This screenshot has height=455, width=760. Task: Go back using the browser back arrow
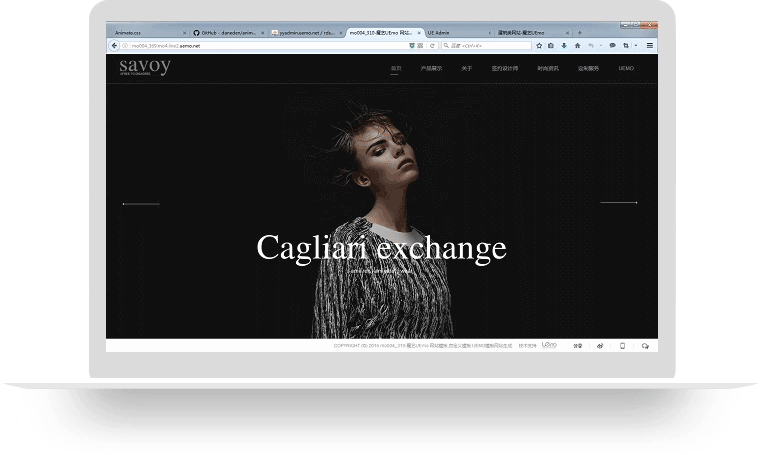(x=114, y=46)
